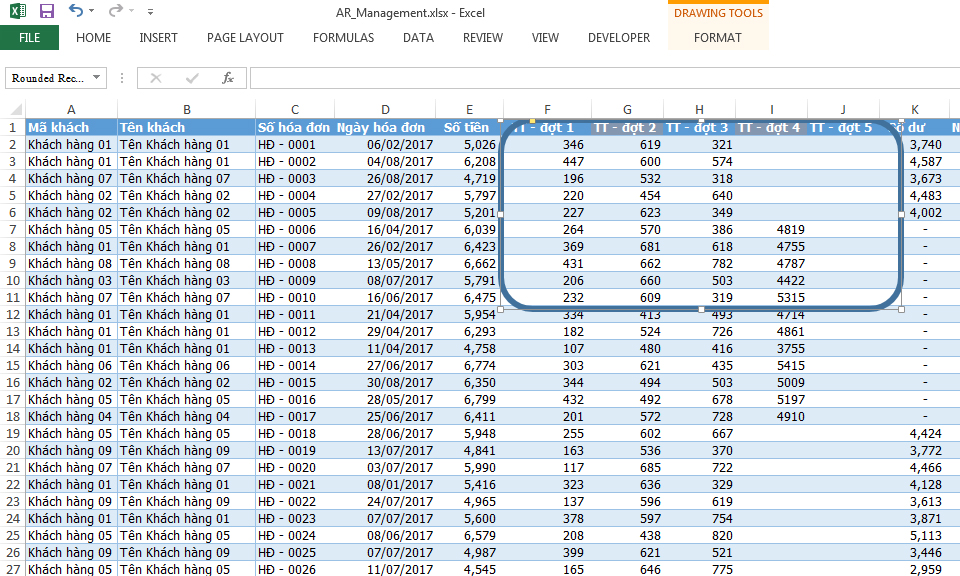Image resolution: width=960 pixels, height=576 pixels.
Task: Switch to the FORMULAS ribbon tab
Action: [x=343, y=38]
